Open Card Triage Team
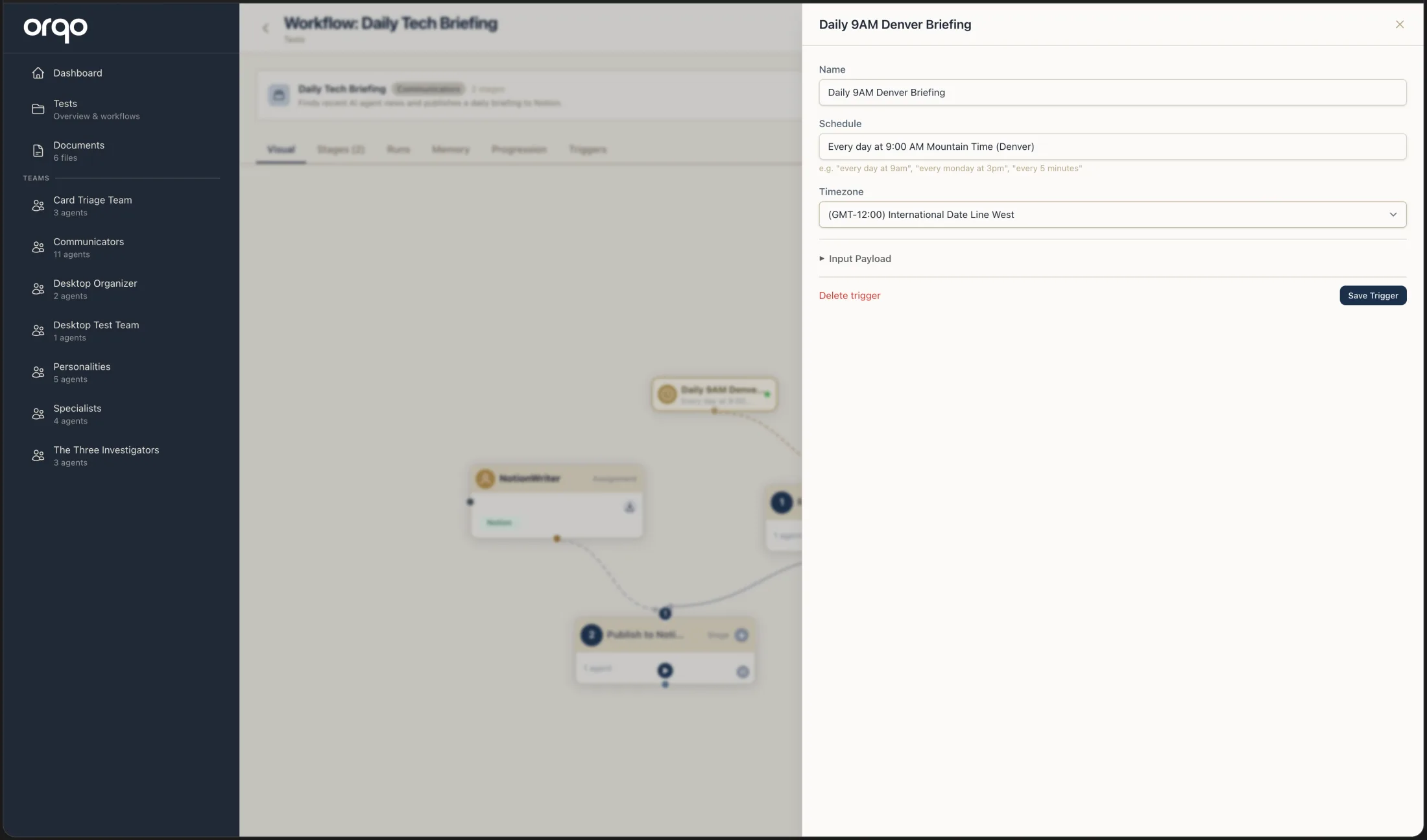The width and height of the screenshot is (1427, 840). pos(121,206)
